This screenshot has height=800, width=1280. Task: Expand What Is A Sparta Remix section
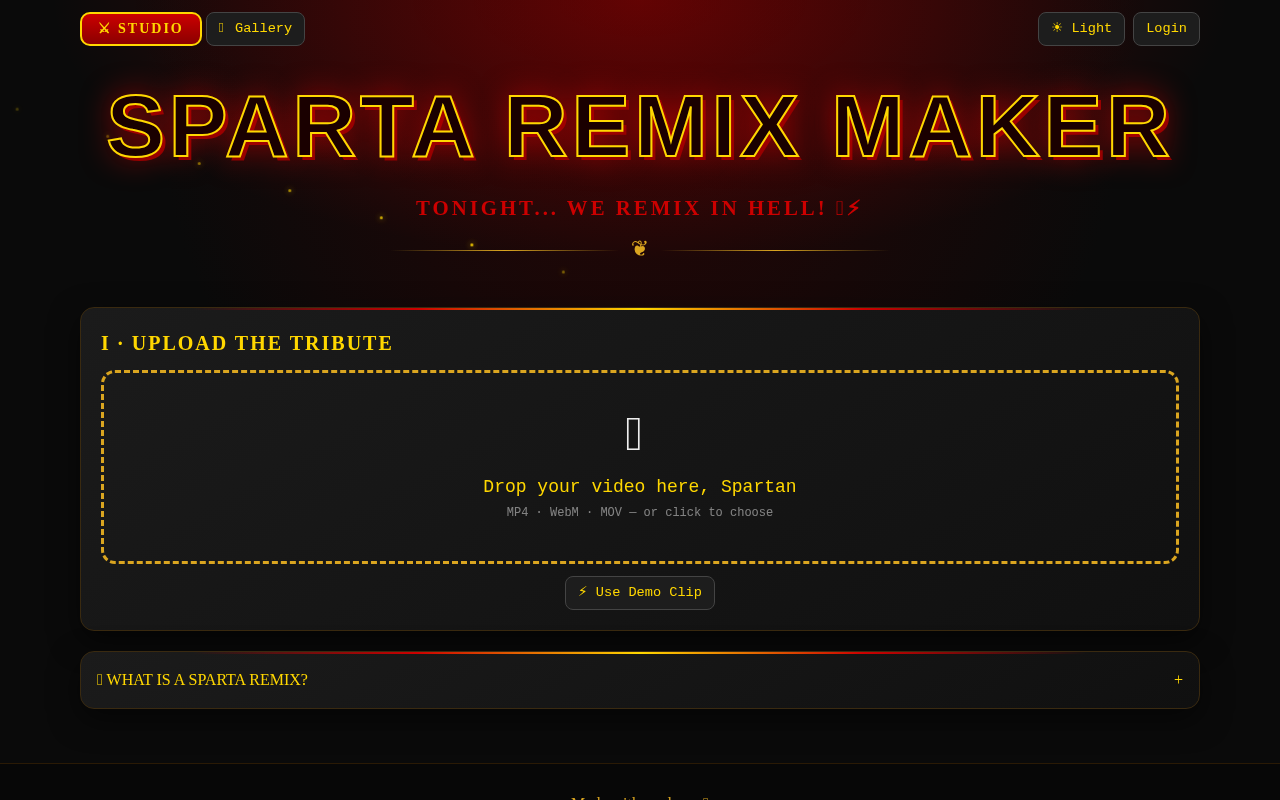click(x=640, y=680)
